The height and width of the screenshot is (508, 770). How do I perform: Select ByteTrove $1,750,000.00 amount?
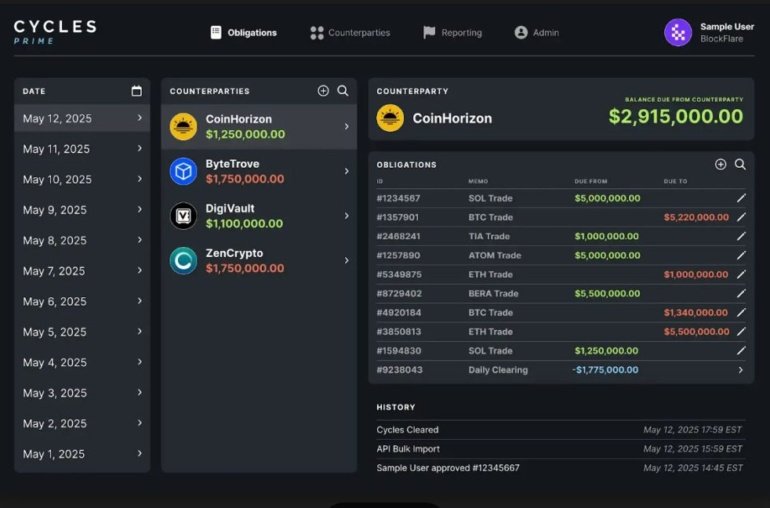(245, 179)
